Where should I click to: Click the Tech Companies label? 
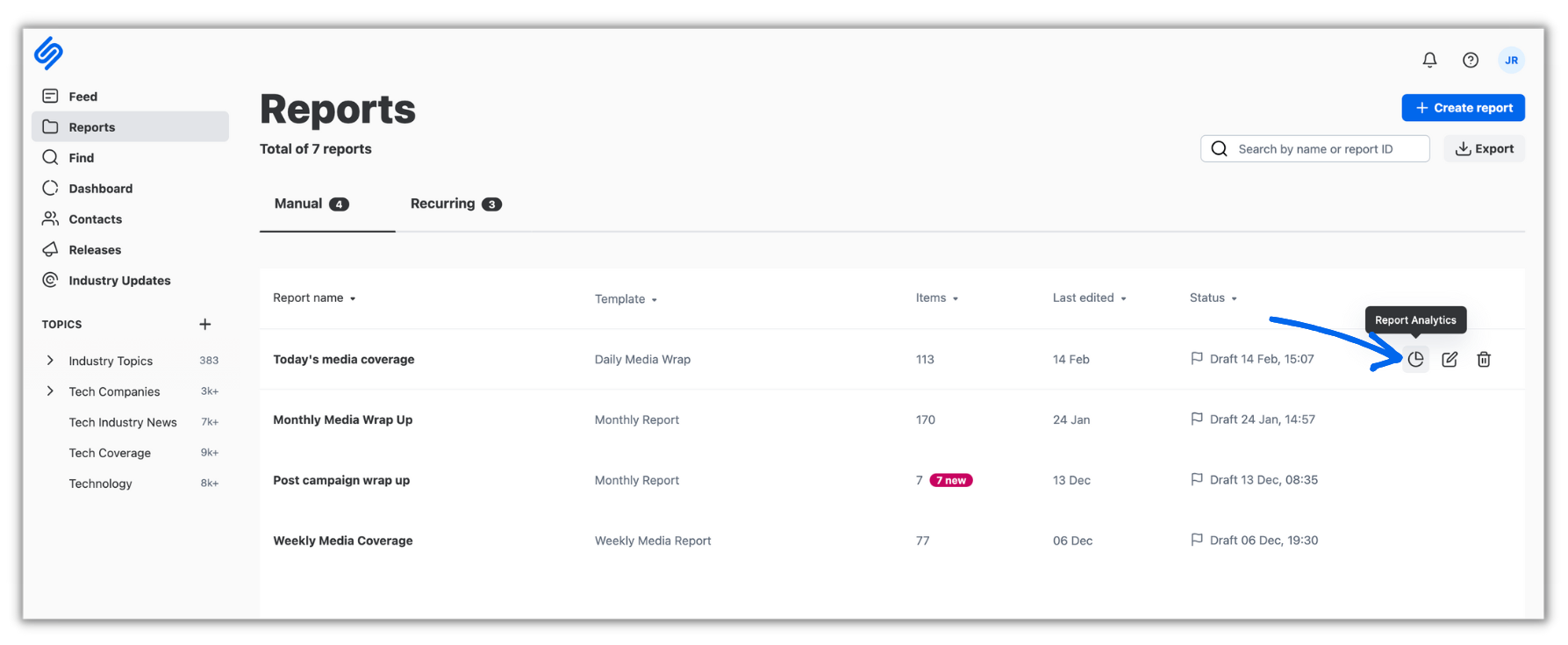pyautogui.click(x=114, y=391)
